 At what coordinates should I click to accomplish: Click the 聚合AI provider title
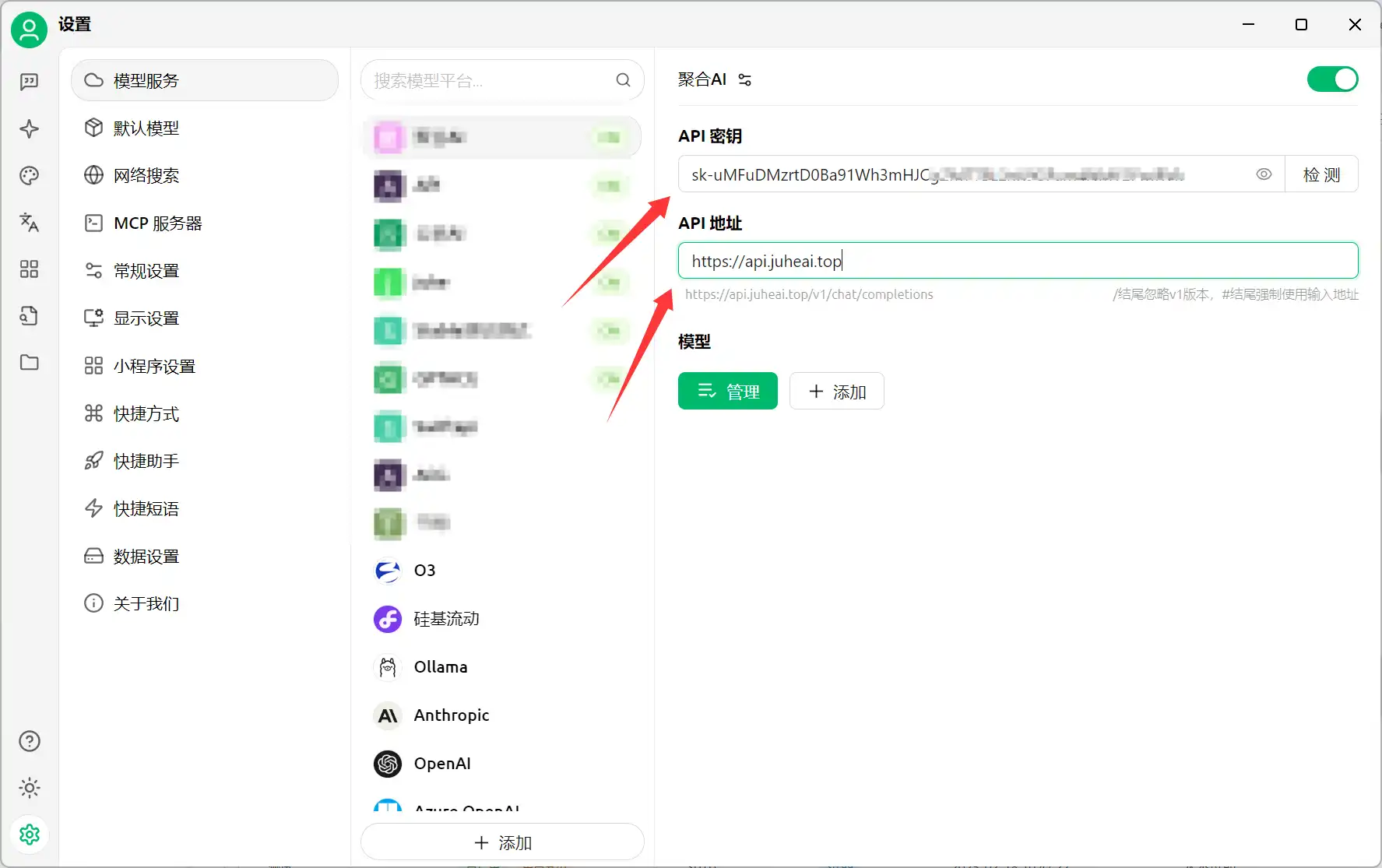tap(702, 79)
